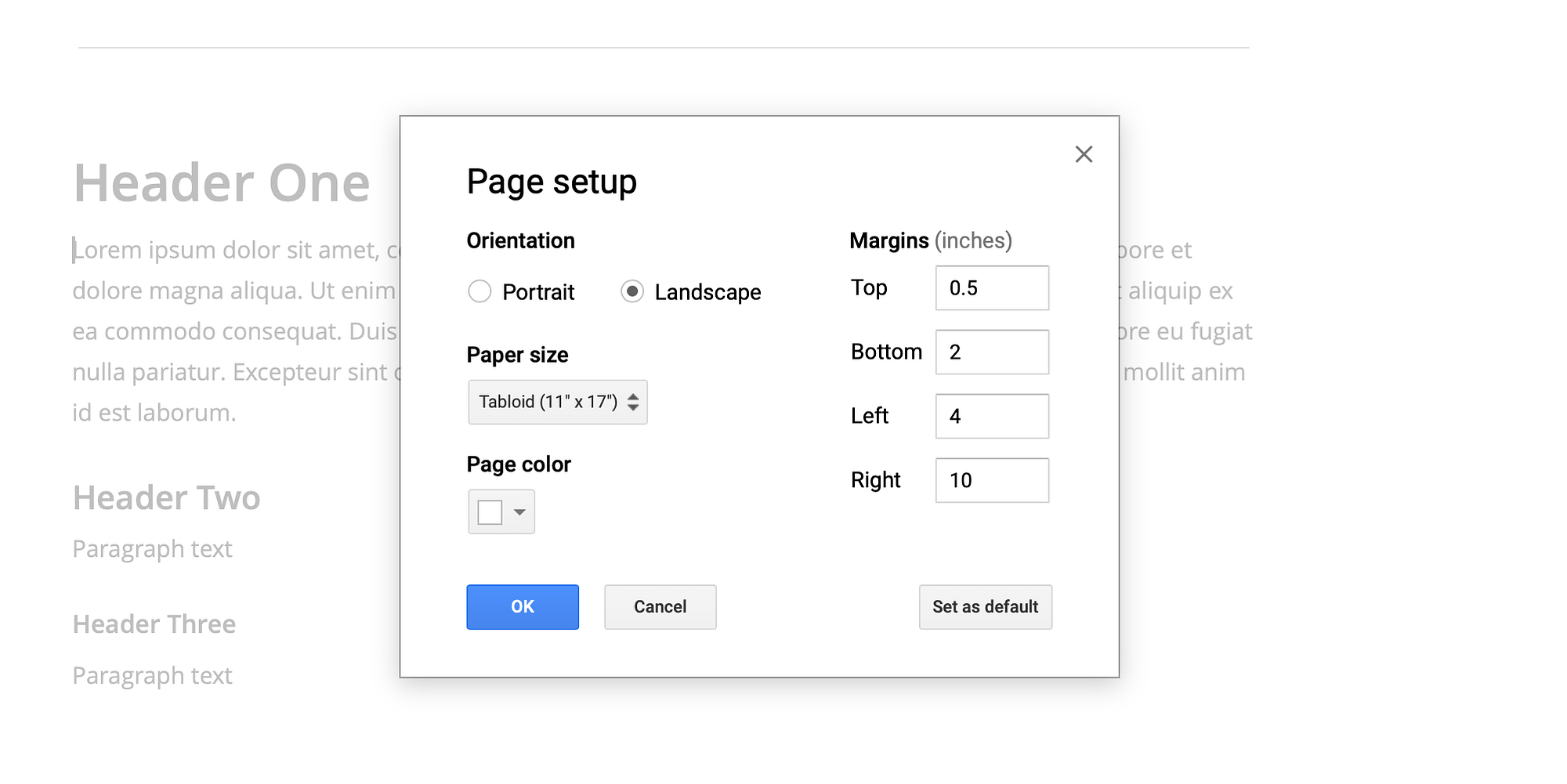Image resolution: width=1567 pixels, height=784 pixels.
Task: Select Portrait orientation
Action: (x=480, y=291)
